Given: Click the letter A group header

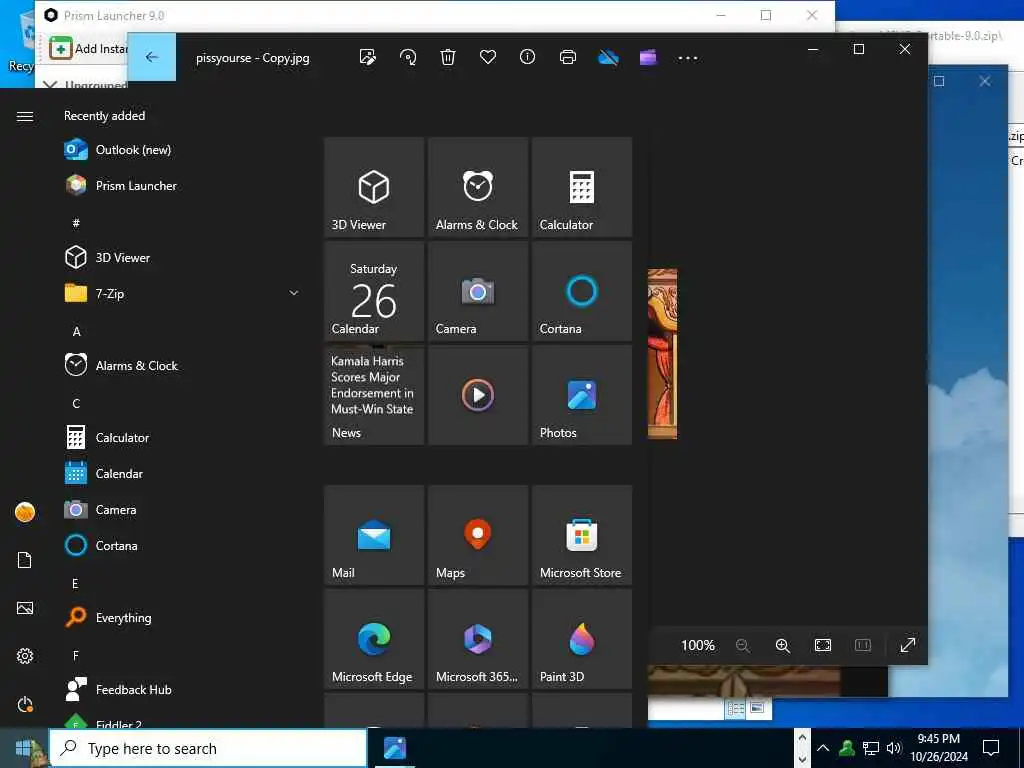Looking at the screenshot, I should click(76, 332).
